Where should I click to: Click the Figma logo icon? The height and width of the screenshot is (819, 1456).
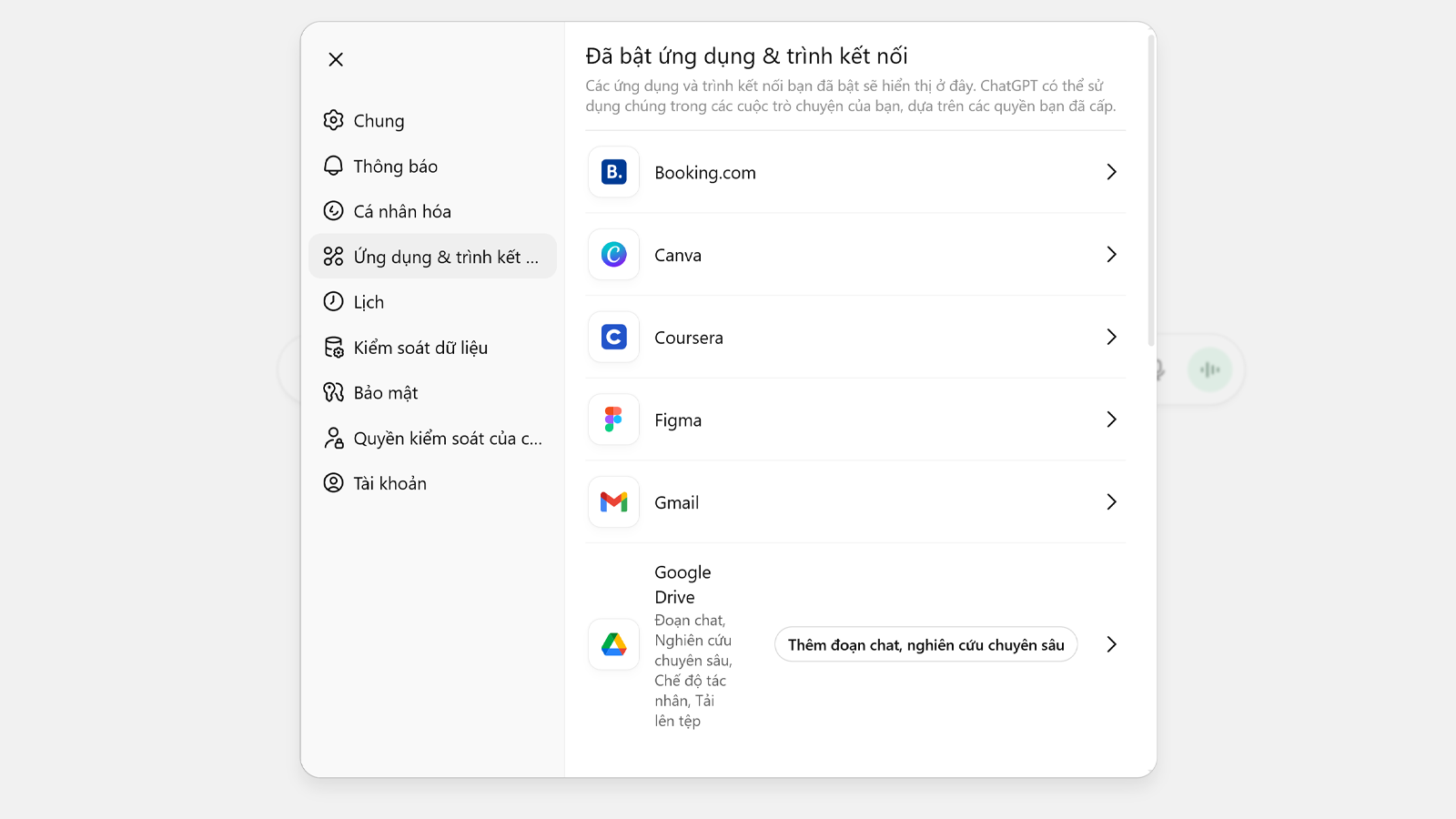point(613,420)
